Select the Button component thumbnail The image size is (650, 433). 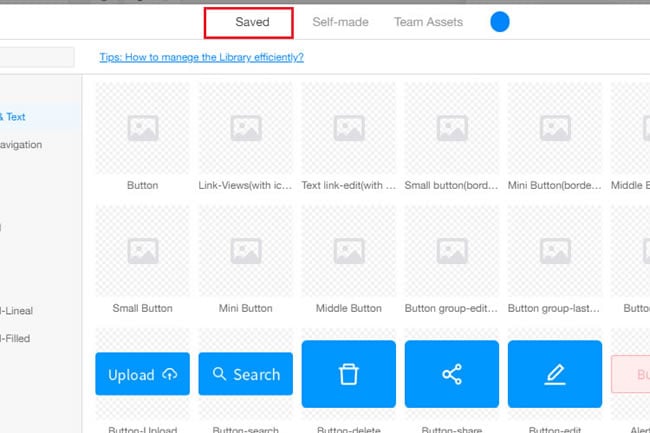point(143,128)
